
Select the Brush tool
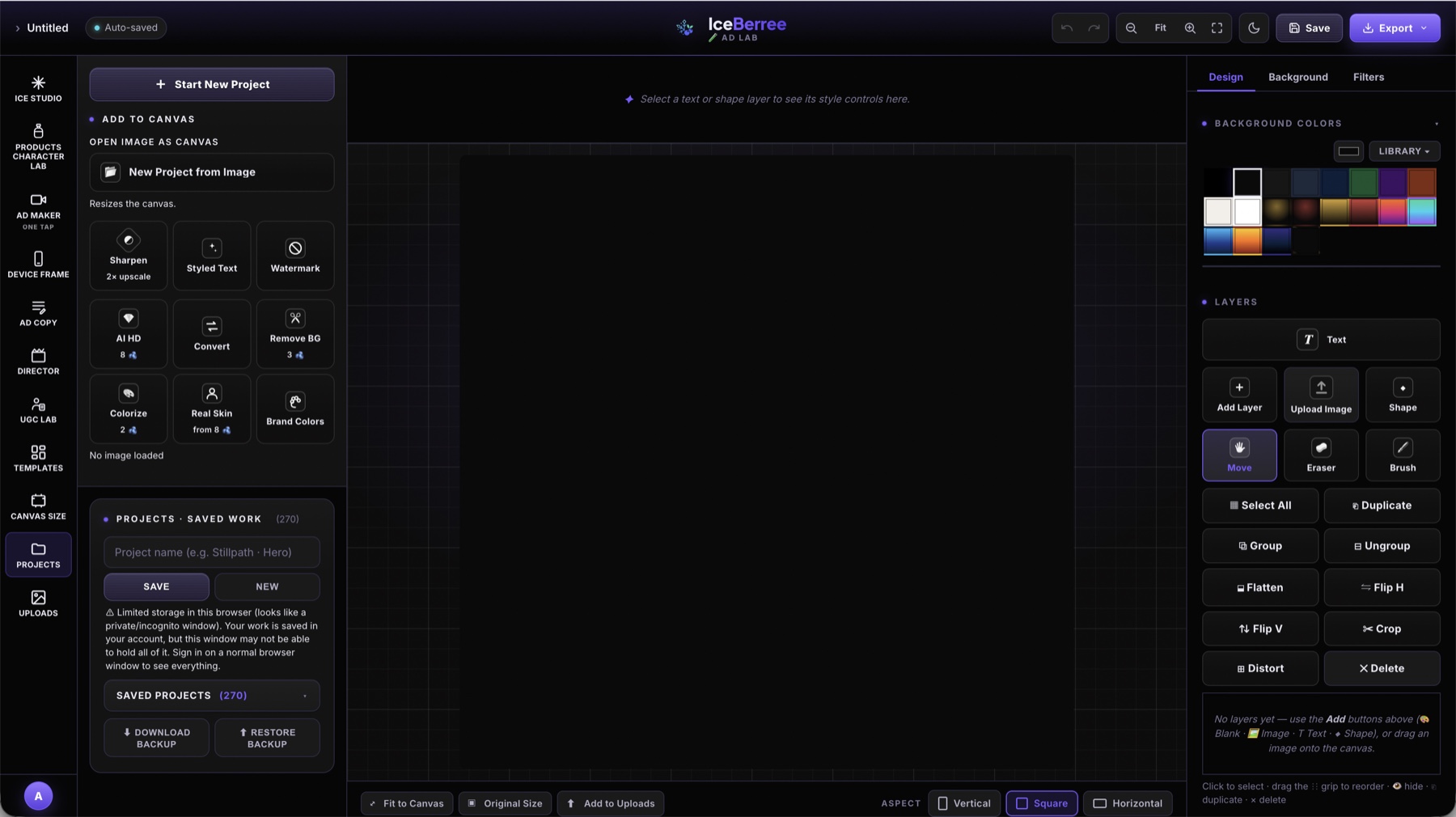coord(1403,455)
